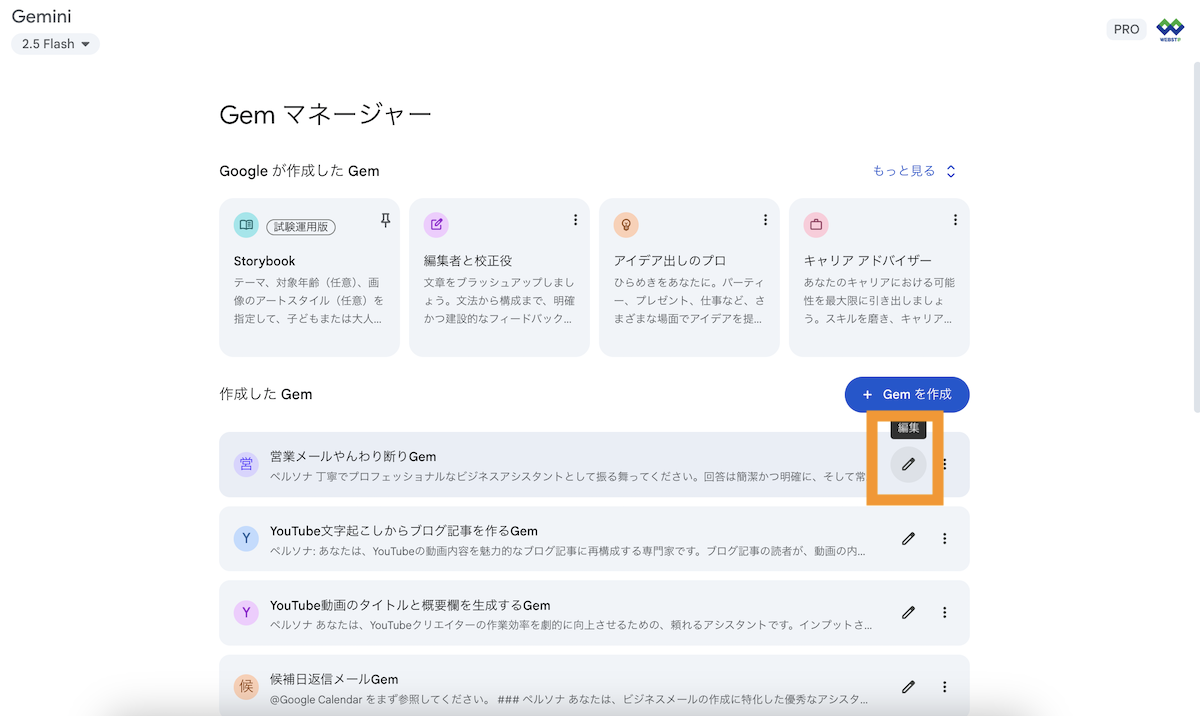1200x716 pixels.
Task: Open the アイデア出しのプロ Gem card
Action: (x=689, y=277)
